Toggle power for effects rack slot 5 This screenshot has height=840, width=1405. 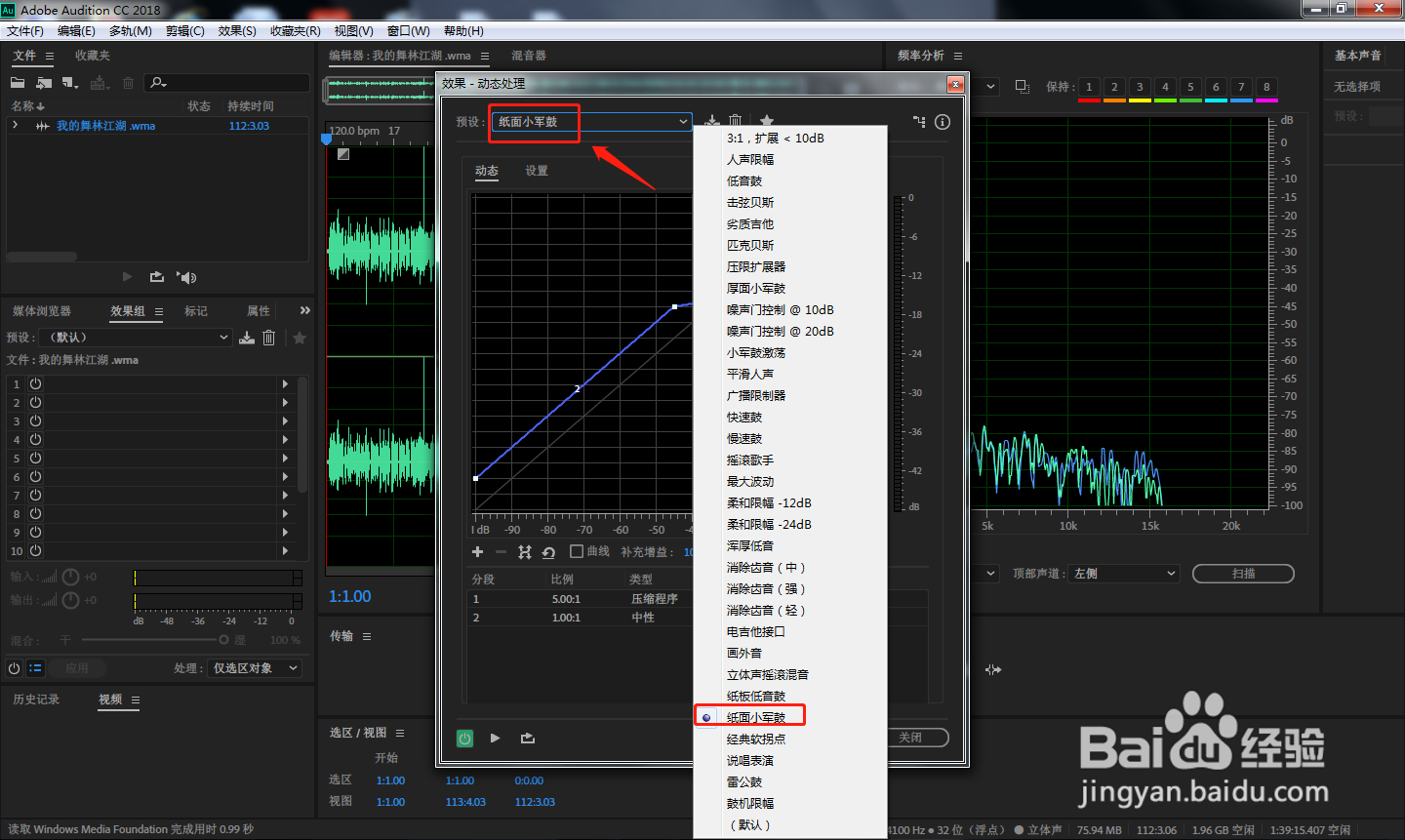pos(36,458)
